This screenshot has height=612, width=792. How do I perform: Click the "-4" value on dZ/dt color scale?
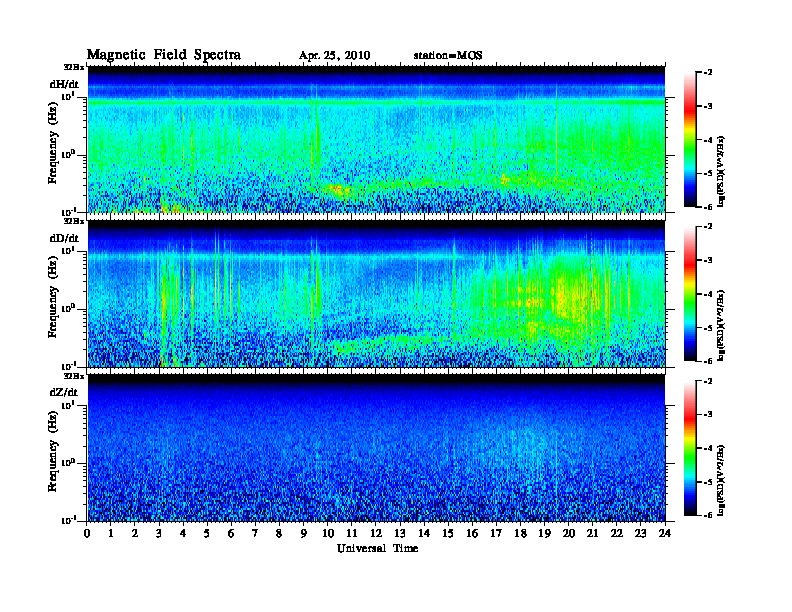[x=708, y=448]
